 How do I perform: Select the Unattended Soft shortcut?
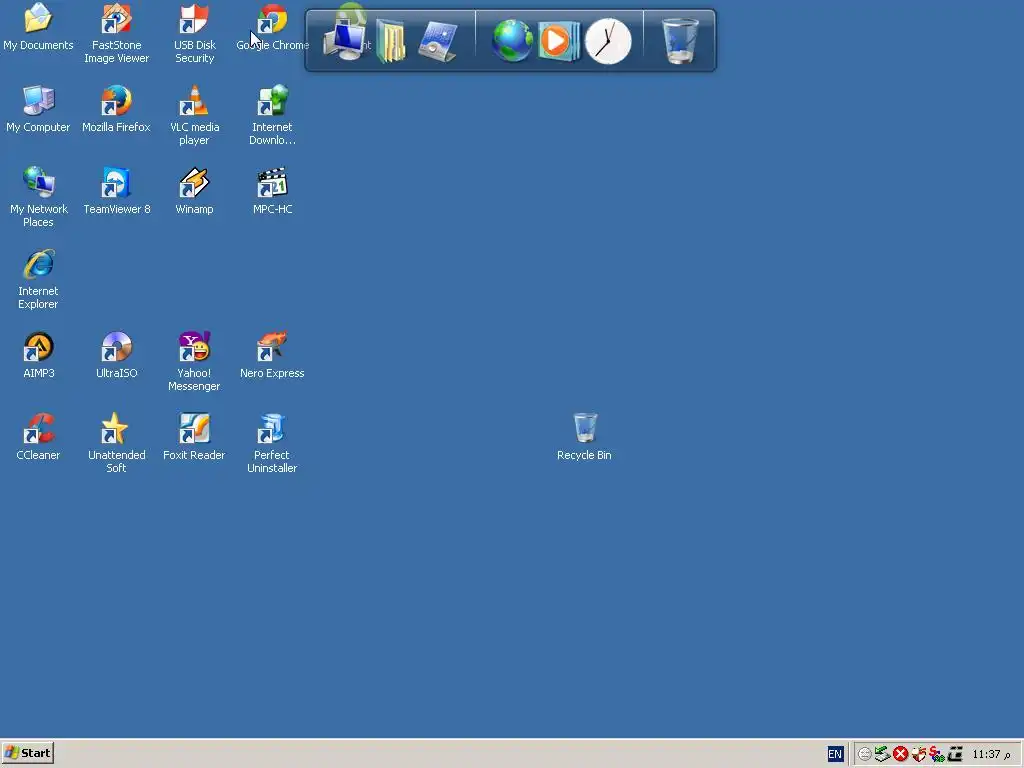[x=116, y=443]
